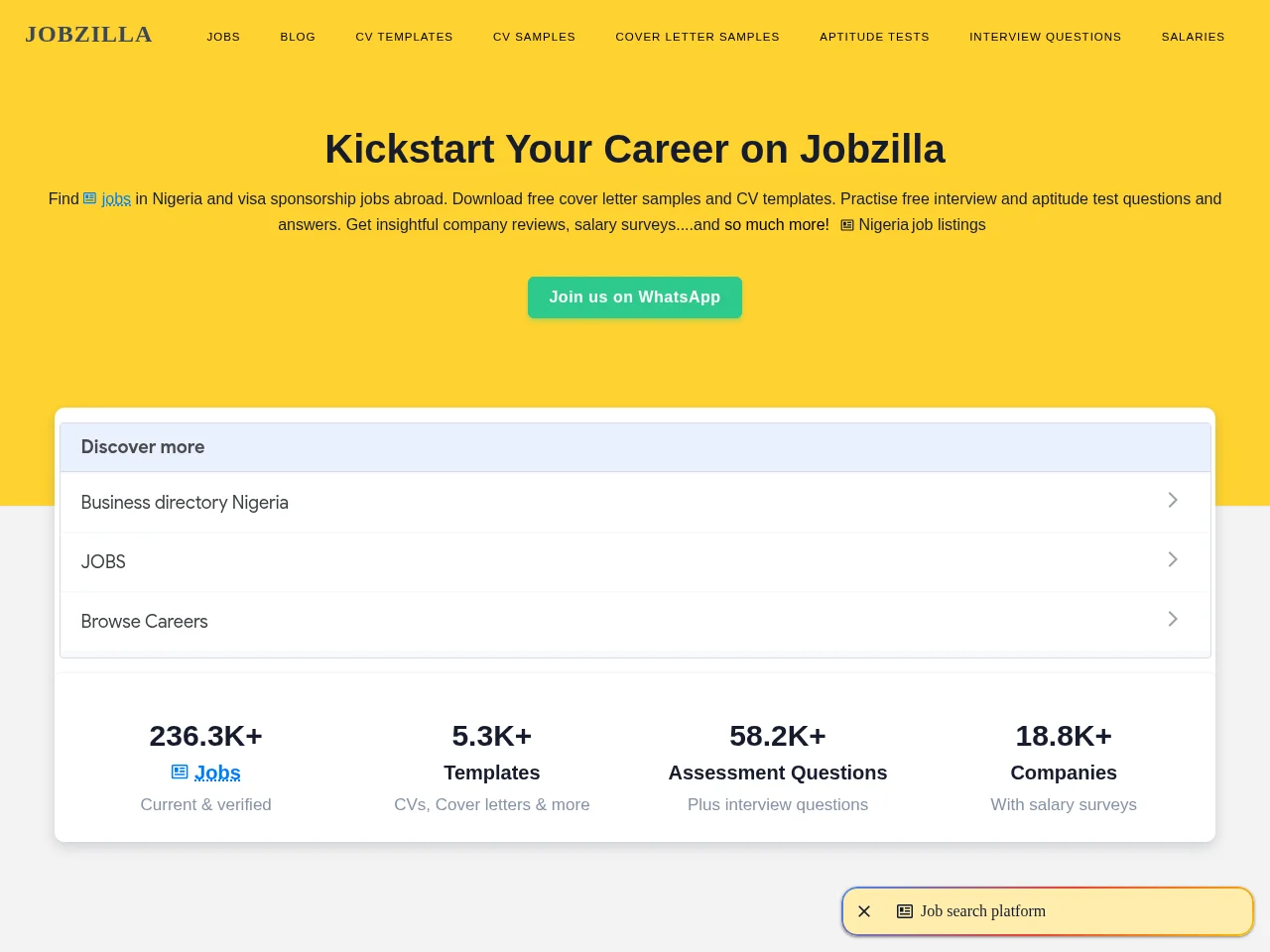Click the icon beside Nigeria job listings
Viewport: 1270px width, 952px height.
[847, 225]
